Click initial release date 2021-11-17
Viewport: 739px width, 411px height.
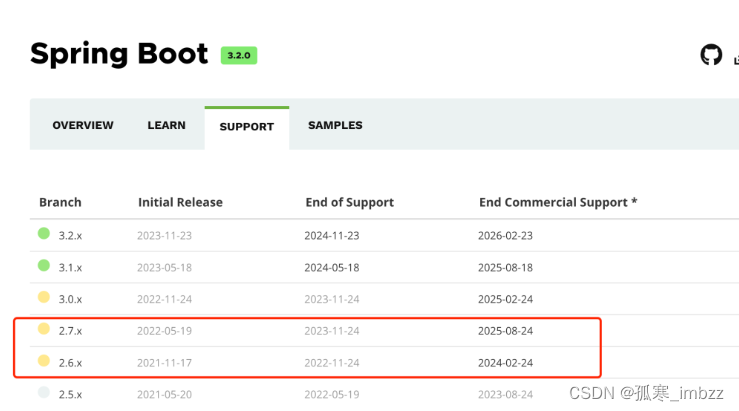coord(164,363)
